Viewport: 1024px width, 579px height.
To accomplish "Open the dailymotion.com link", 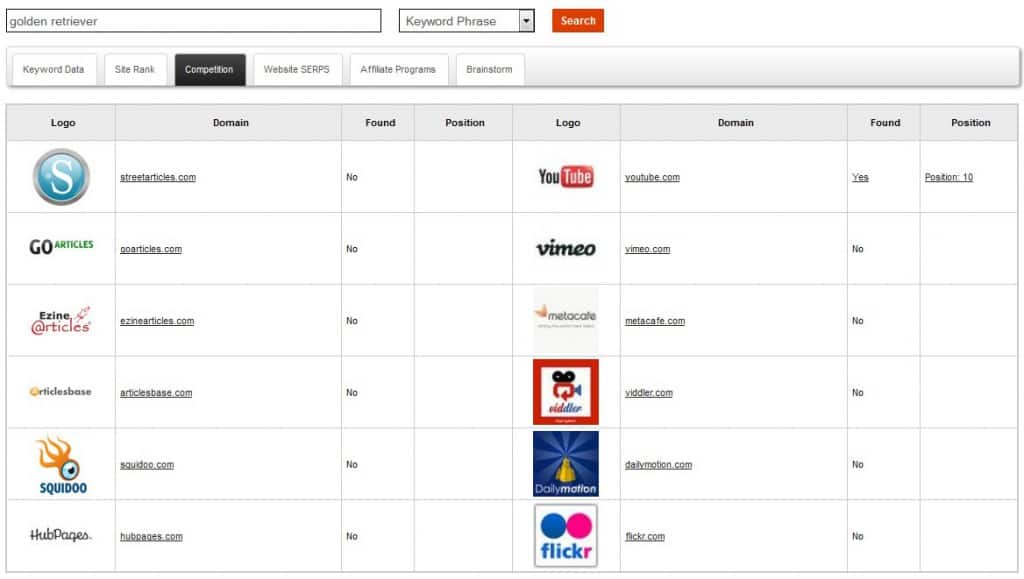I will tap(658, 464).
